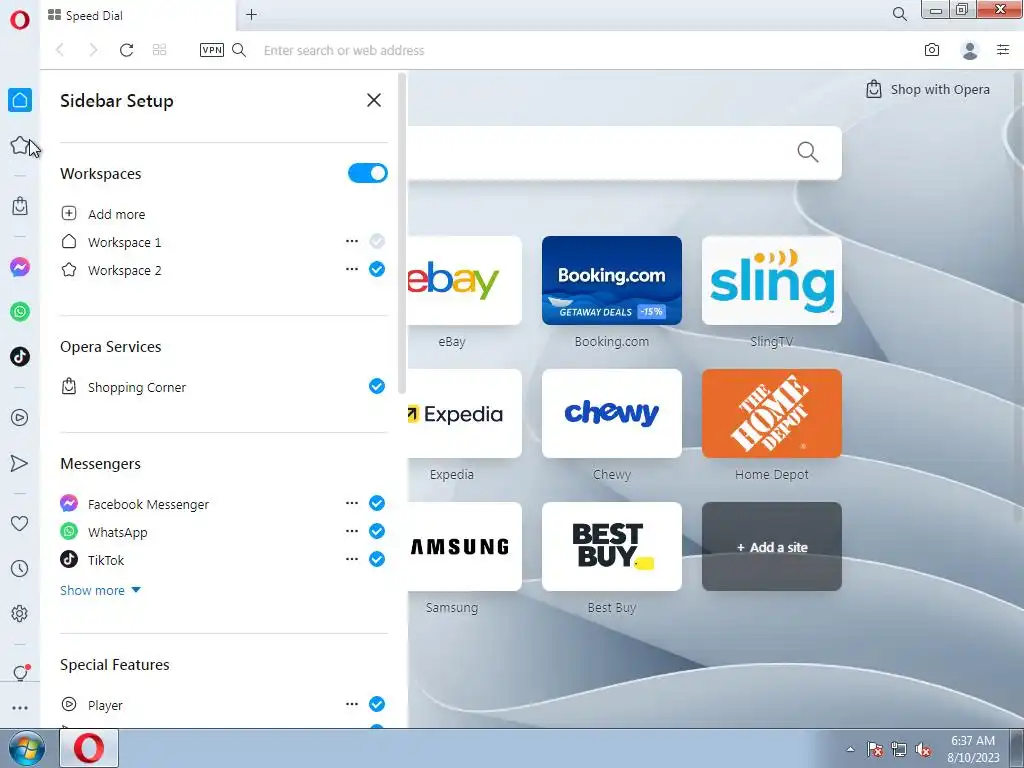1024x768 pixels.
Task: Open the Easy Setup menu
Action: (1003, 50)
